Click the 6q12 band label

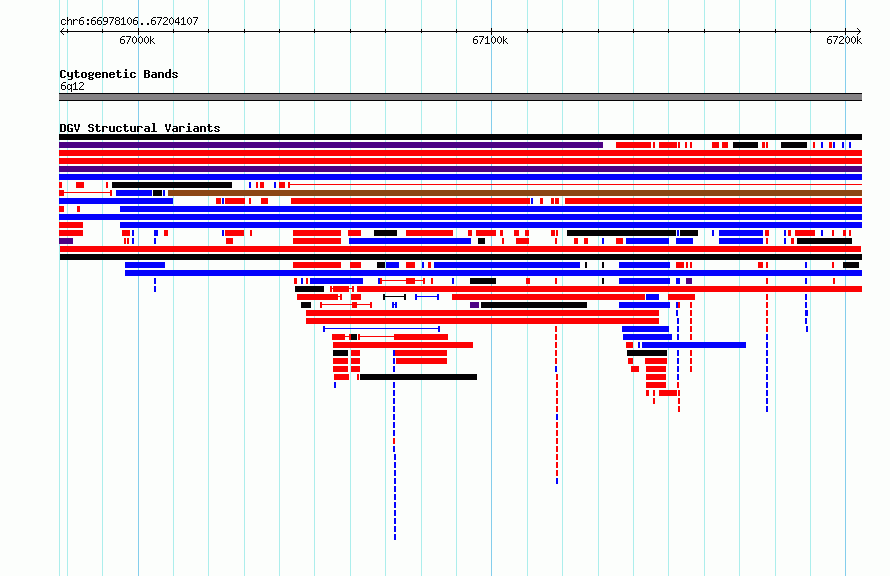pos(72,86)
